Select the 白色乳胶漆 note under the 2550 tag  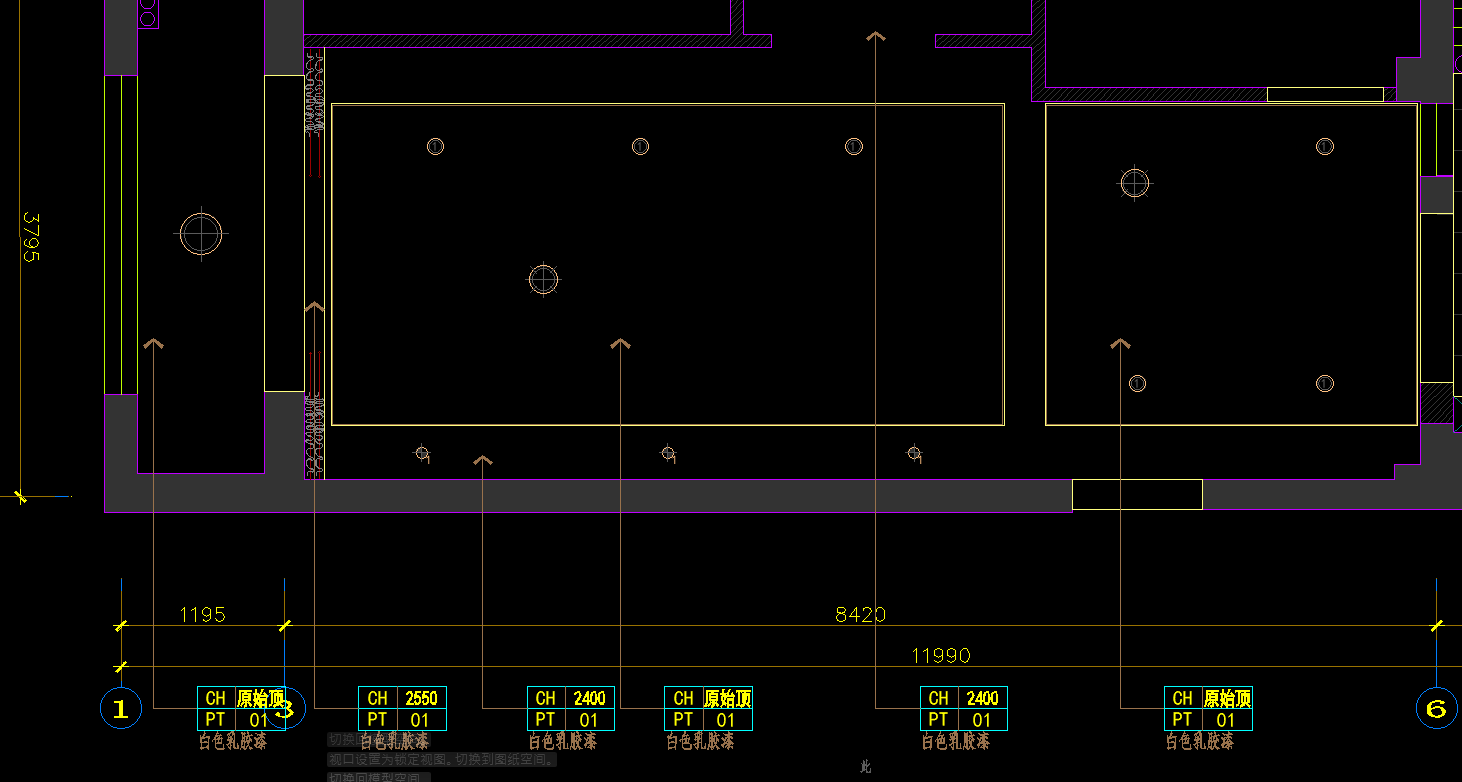[394, 742]
